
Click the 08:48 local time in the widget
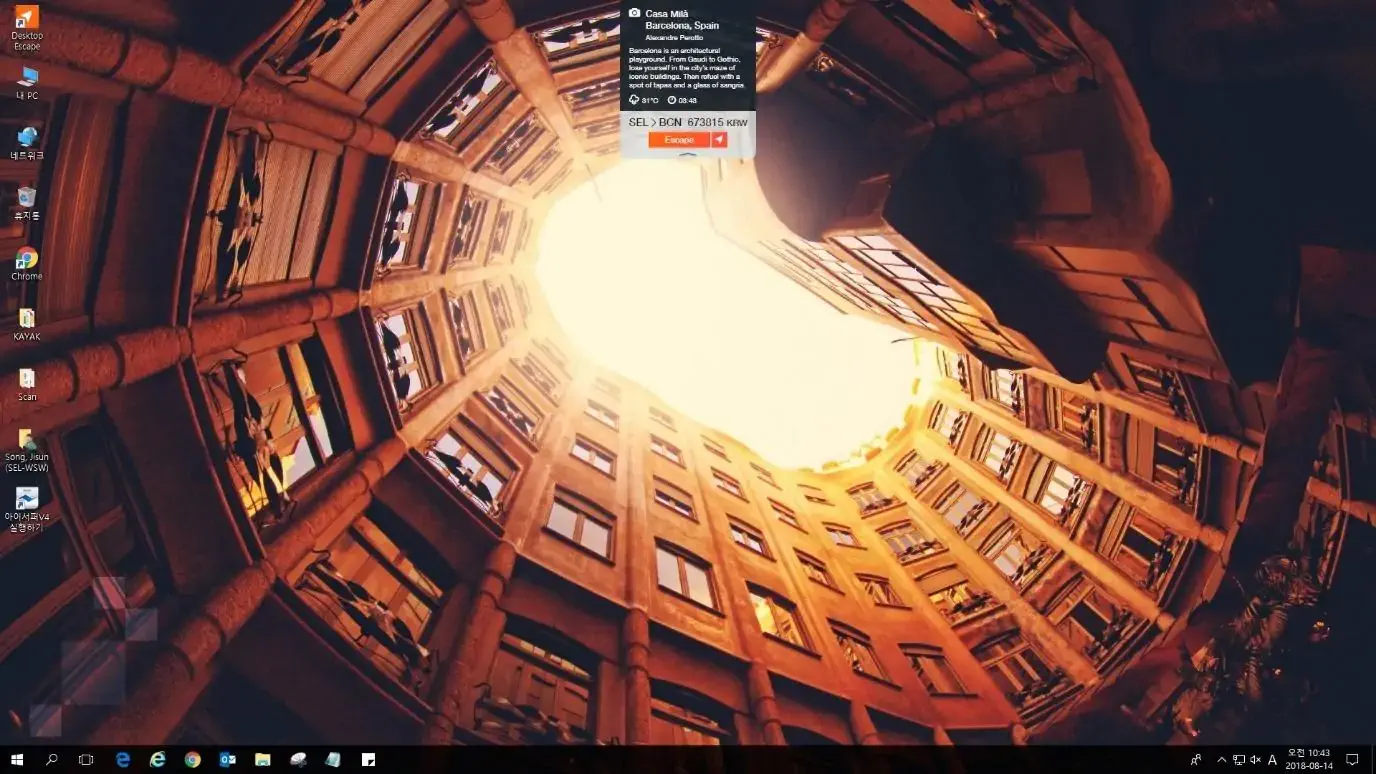[682, 100]
